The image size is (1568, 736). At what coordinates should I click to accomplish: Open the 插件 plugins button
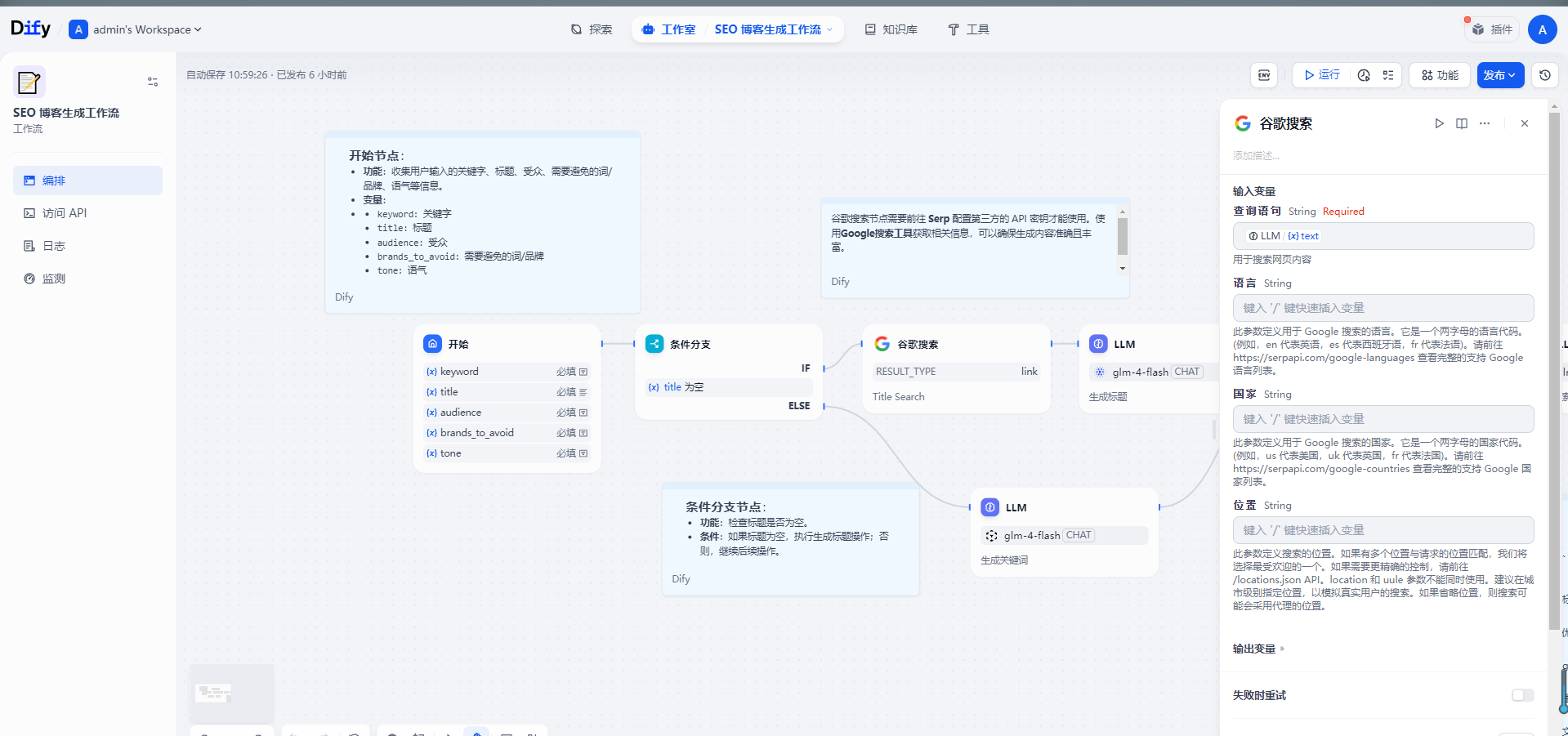click(x=1492, y=29)
